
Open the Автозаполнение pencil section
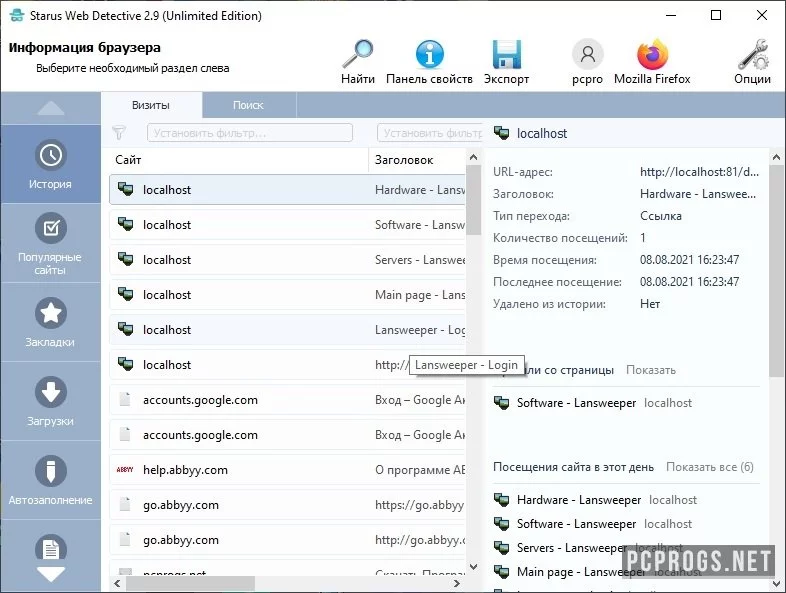tap(50, 480)
